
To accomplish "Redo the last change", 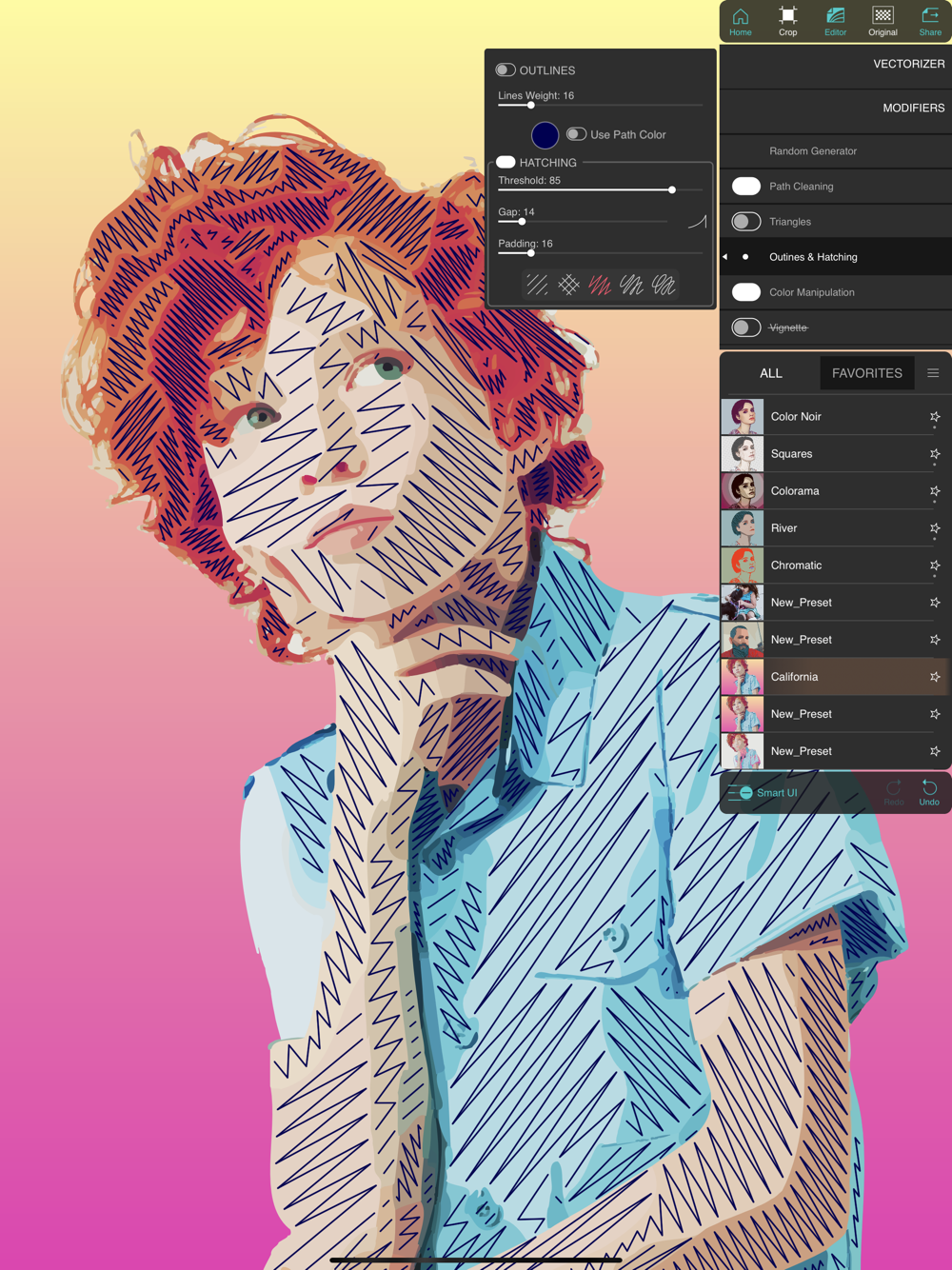I will click(894, 792).
